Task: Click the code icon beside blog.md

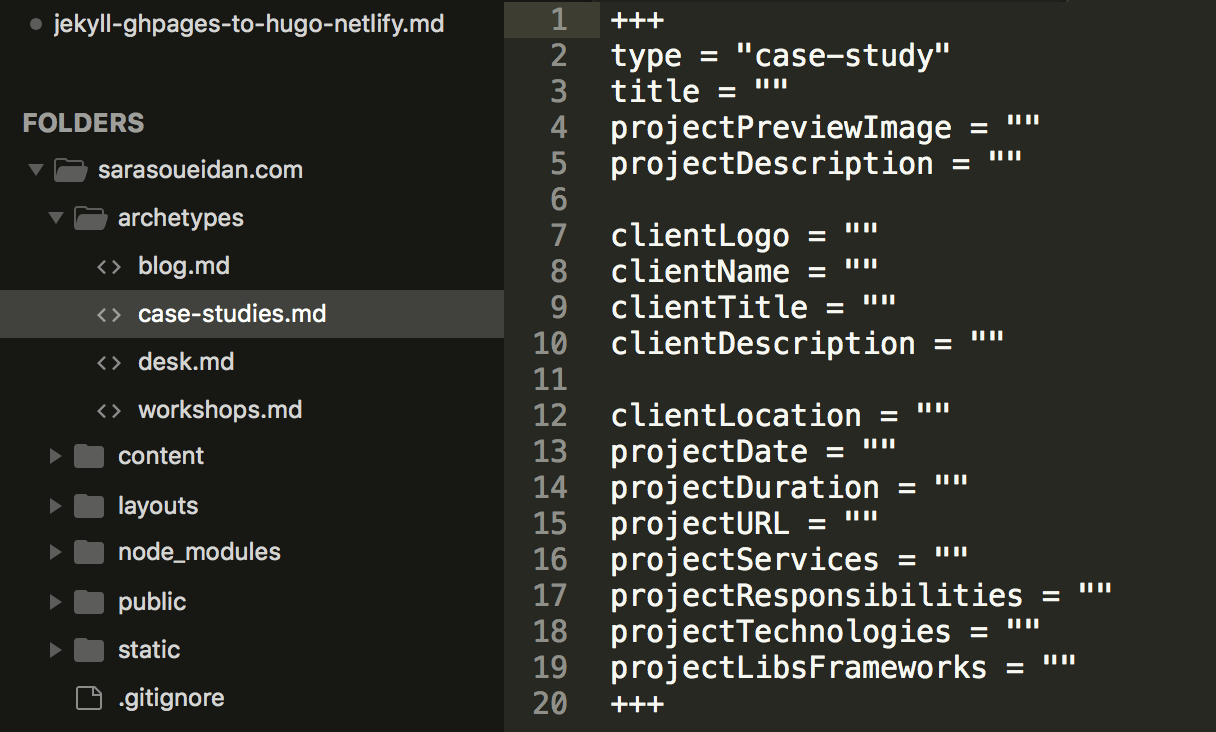Action: [x=108, y=267]
